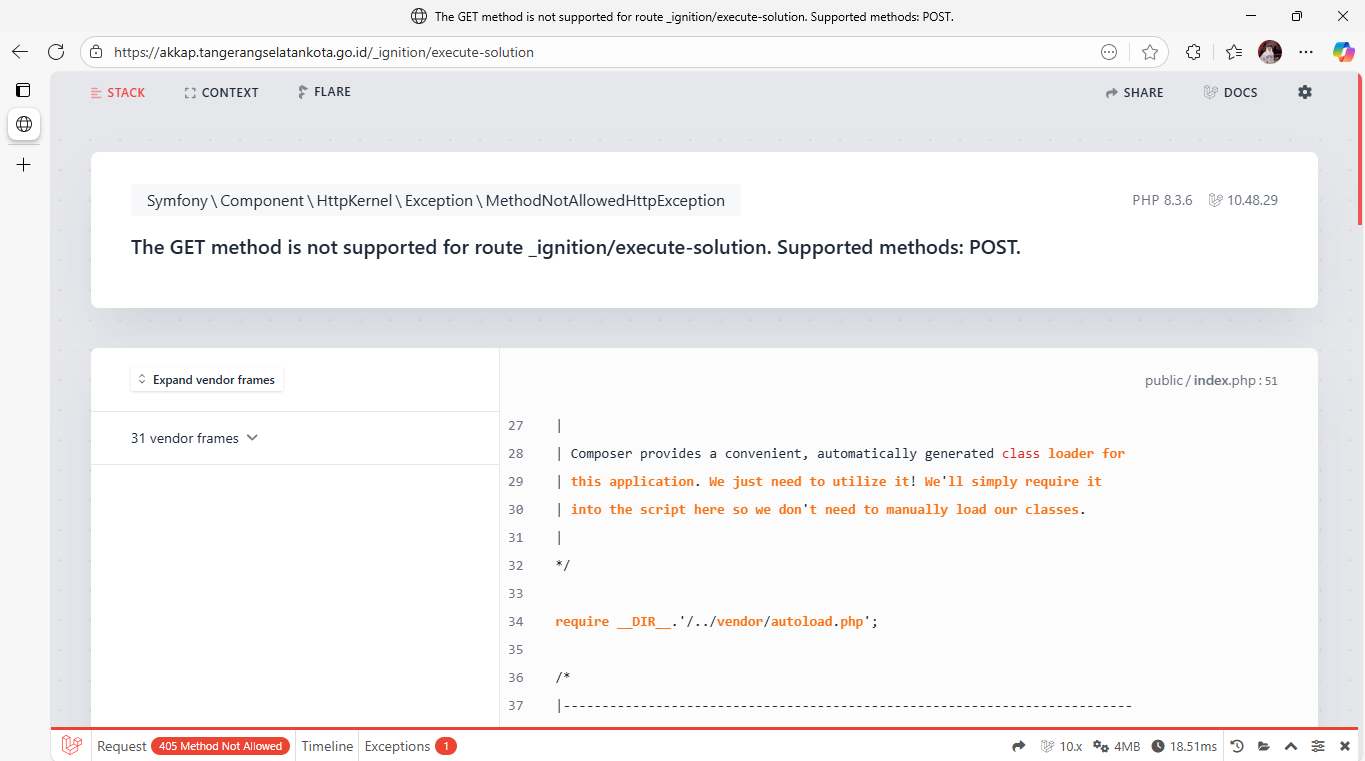
Task: Add this page to favorites star
Action: (x=1150, y=52)
